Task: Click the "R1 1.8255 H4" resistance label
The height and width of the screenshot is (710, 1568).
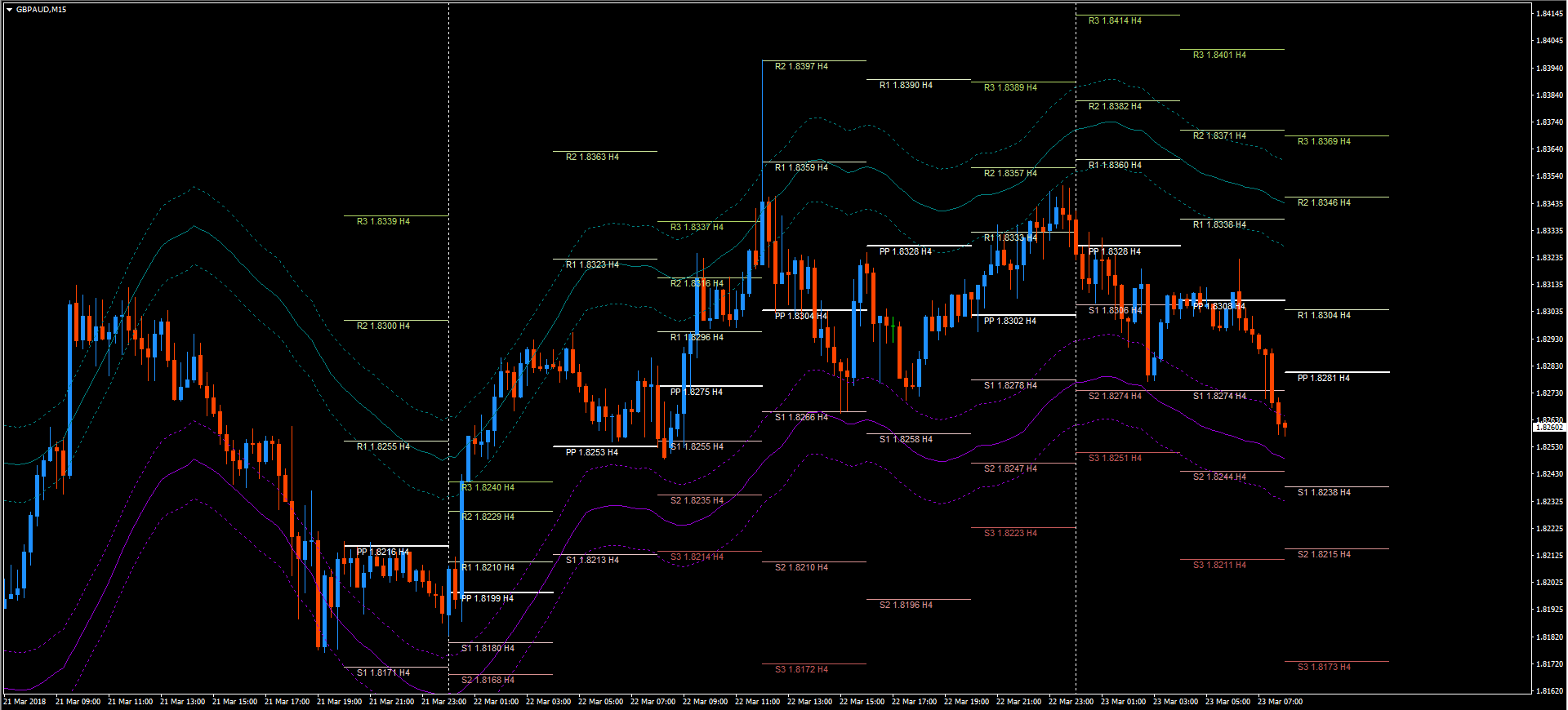Action: (383, 447)
